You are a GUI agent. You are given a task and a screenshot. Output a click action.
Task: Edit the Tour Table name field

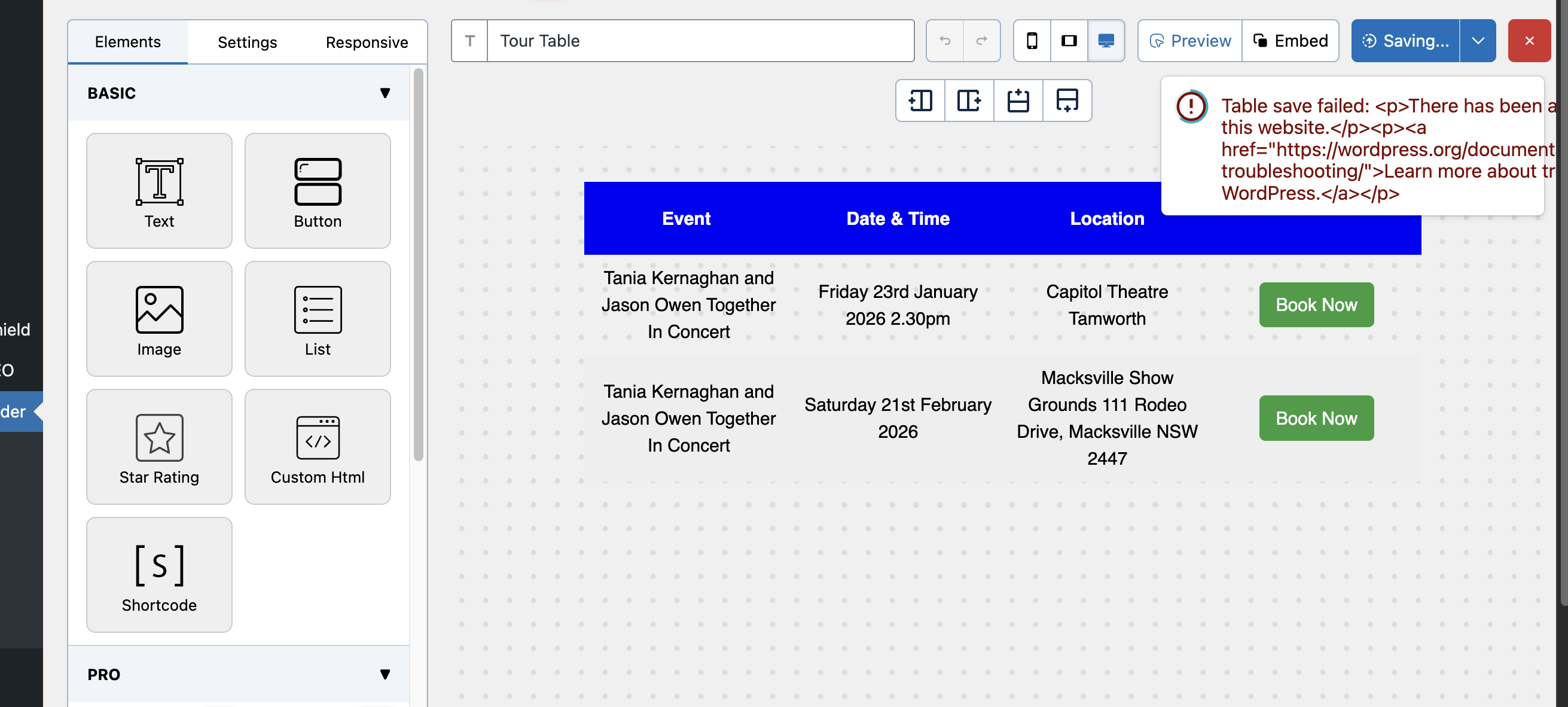click(x=701, y=41)
